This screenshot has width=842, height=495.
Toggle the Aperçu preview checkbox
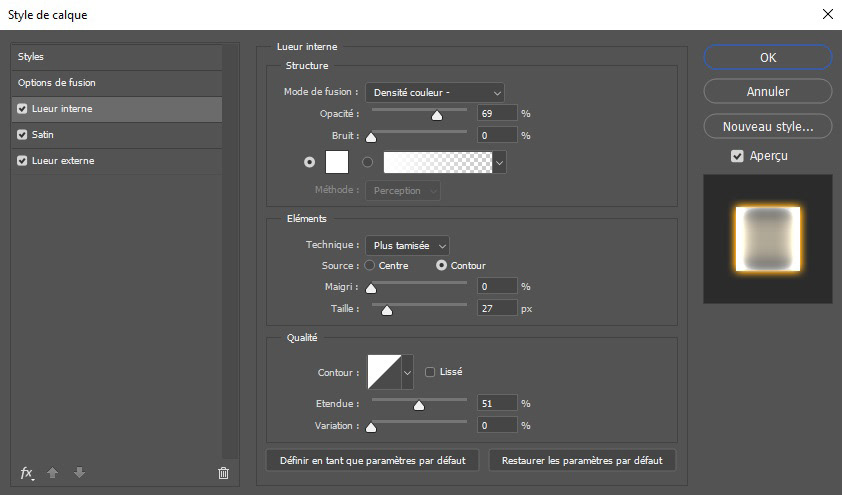737,156
